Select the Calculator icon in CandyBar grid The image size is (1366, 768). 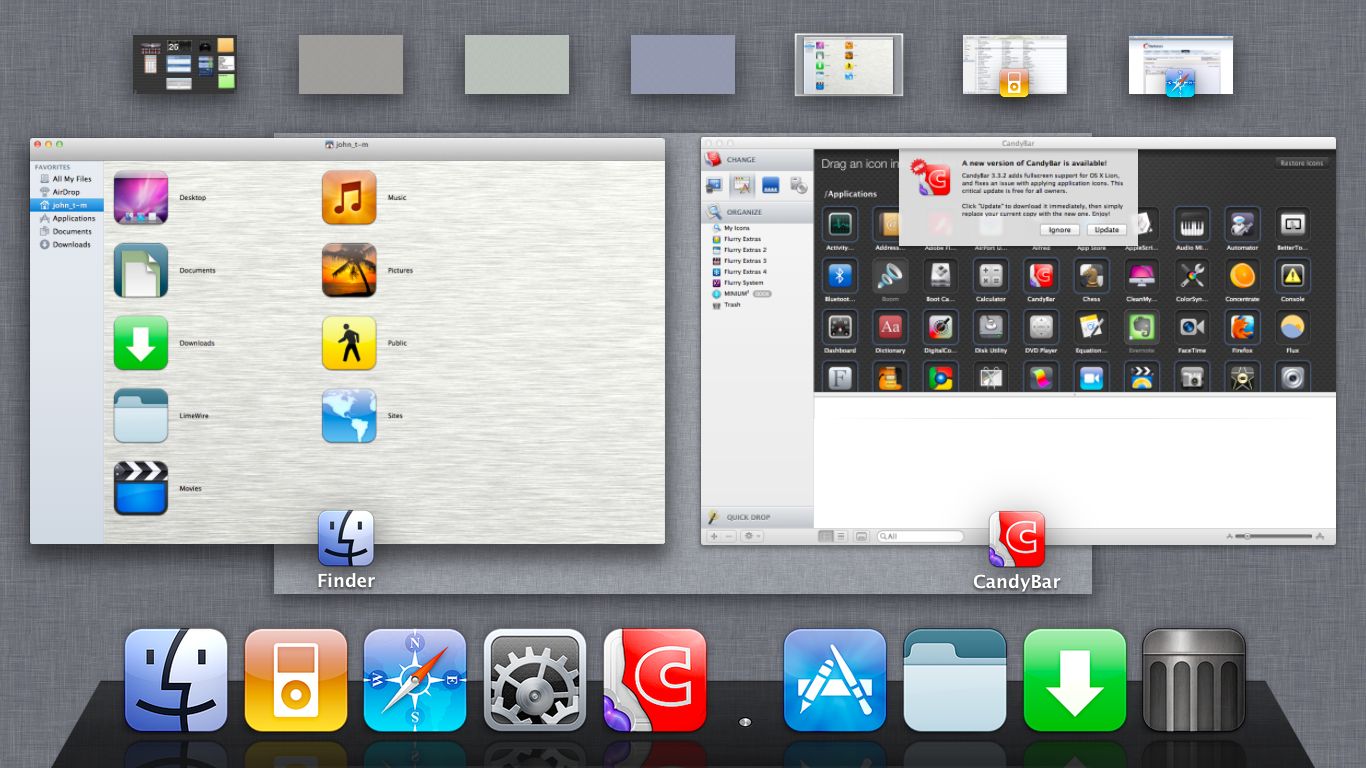(991, 275)
